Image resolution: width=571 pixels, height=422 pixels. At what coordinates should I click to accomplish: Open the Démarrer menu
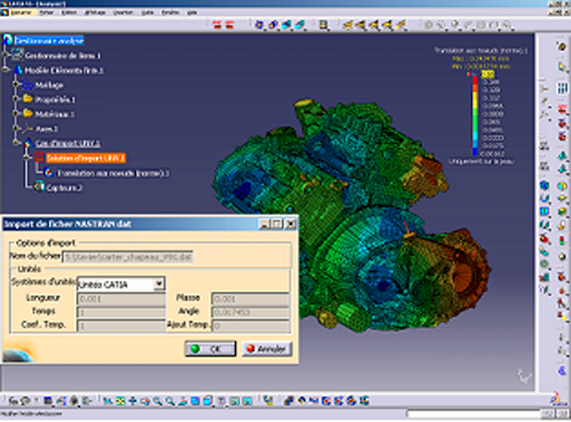point(21,12)
